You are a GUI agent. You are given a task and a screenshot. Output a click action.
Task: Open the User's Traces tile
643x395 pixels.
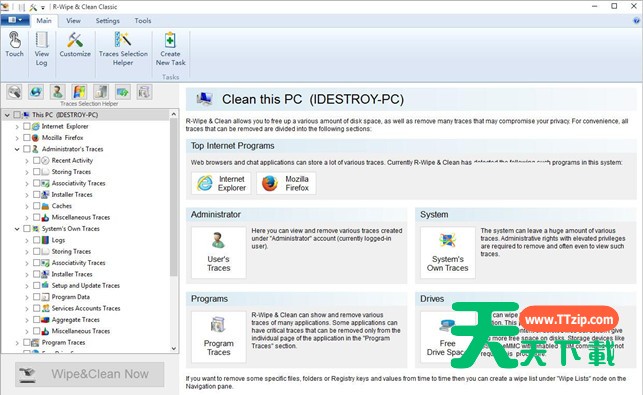(219, 253)
